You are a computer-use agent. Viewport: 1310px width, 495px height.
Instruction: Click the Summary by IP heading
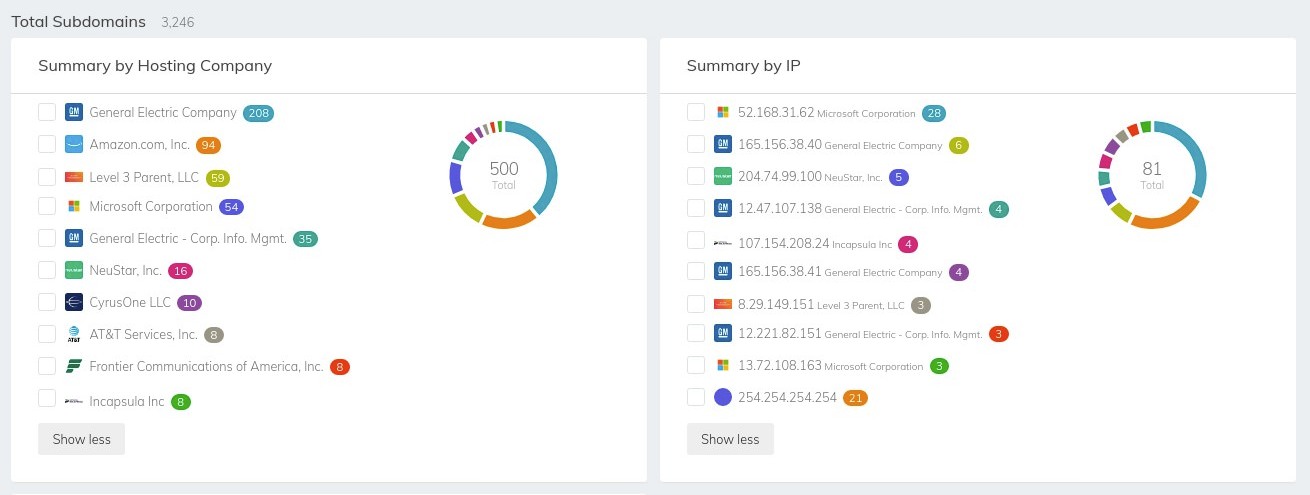(743, 66)
